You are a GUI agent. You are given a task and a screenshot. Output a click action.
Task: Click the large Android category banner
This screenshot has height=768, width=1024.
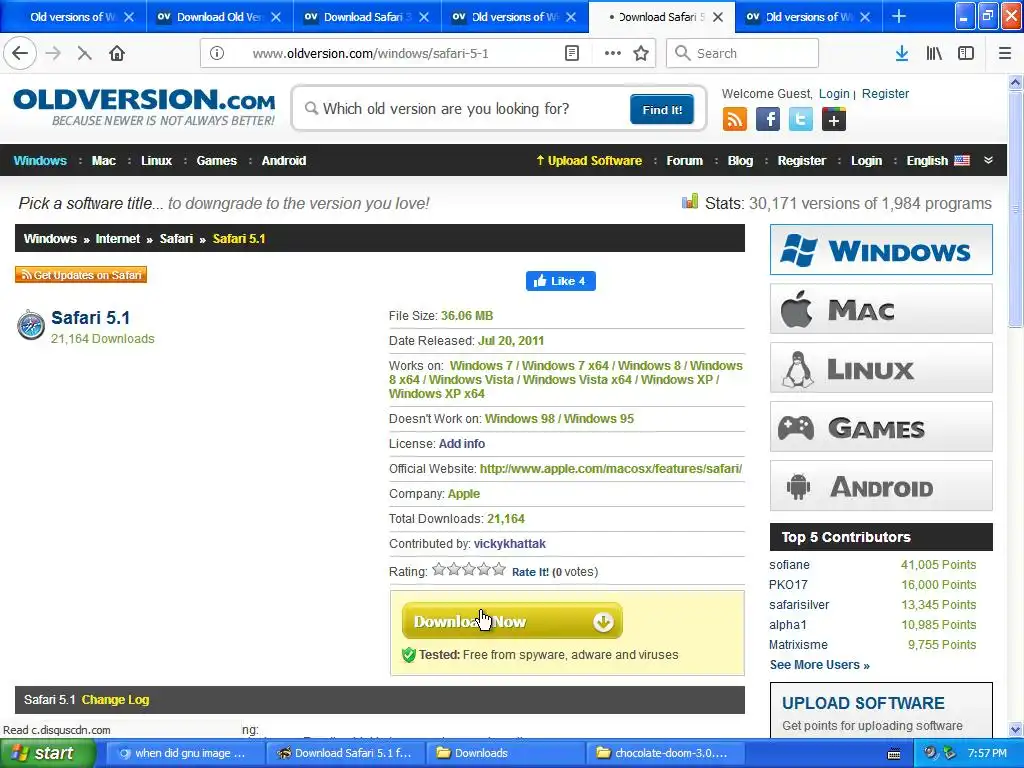point(881,486)
